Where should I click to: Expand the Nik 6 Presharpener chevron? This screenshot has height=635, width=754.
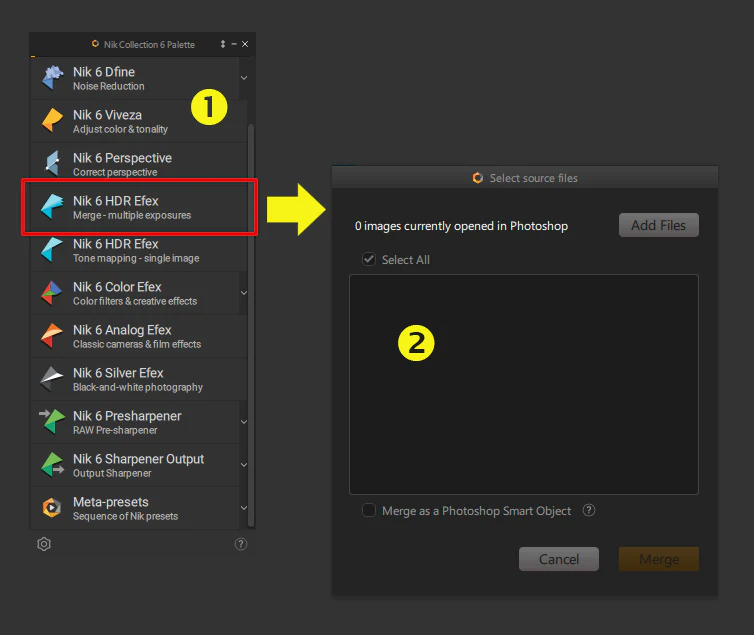(244, 422)
